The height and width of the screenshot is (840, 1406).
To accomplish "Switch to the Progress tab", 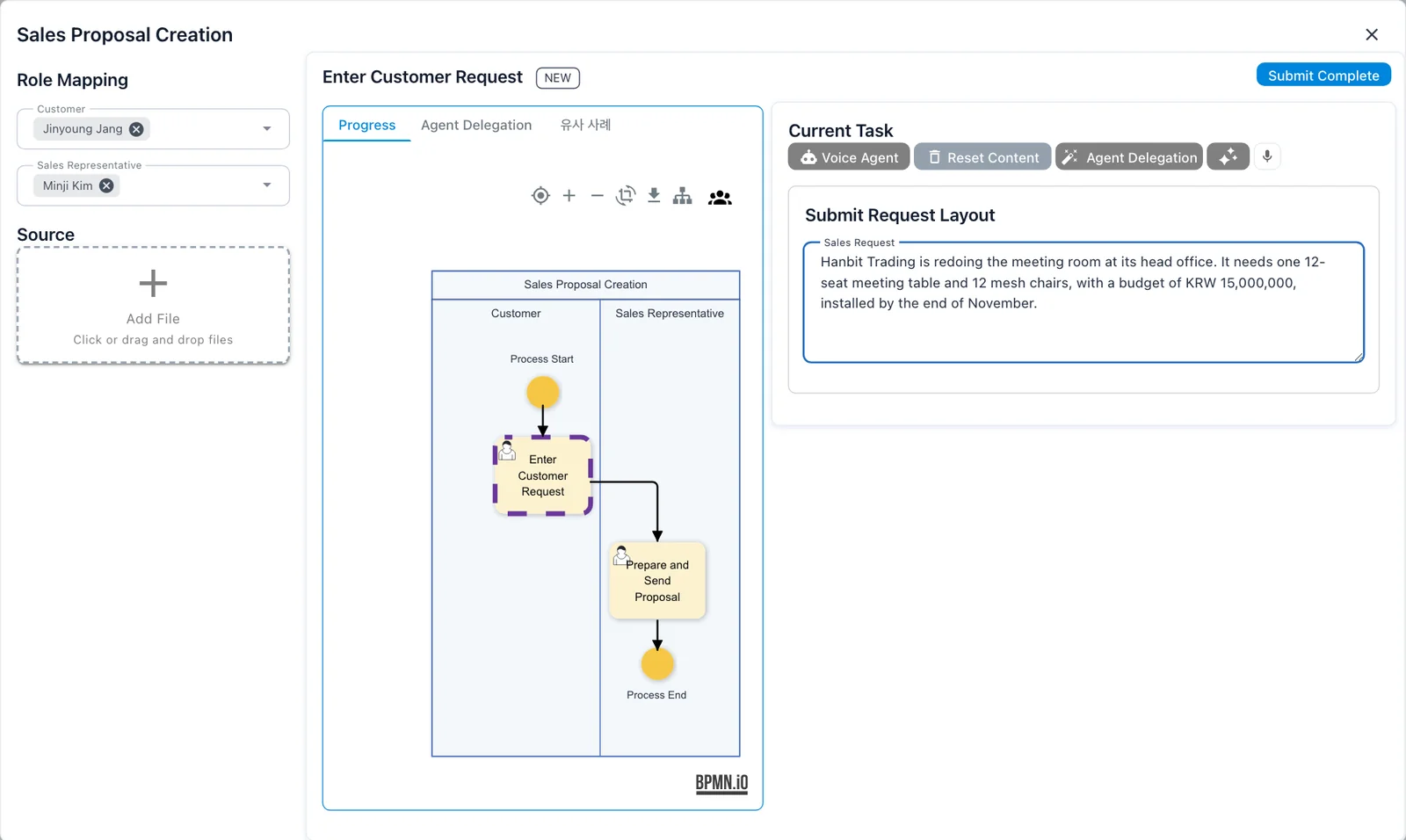I will [367, 125].
